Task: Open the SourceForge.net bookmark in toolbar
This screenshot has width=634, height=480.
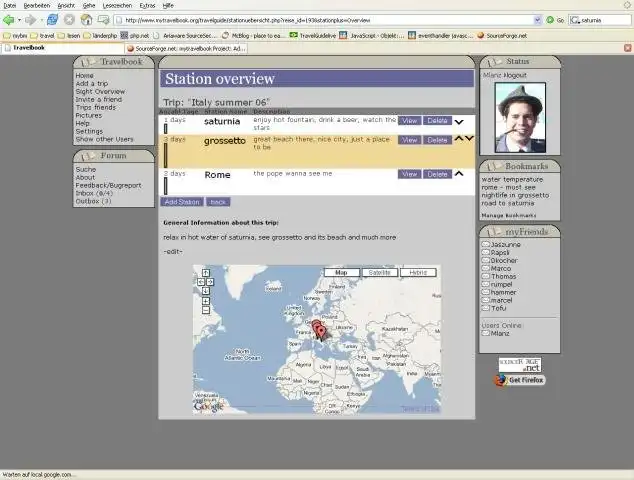Action: coord(502,36)
